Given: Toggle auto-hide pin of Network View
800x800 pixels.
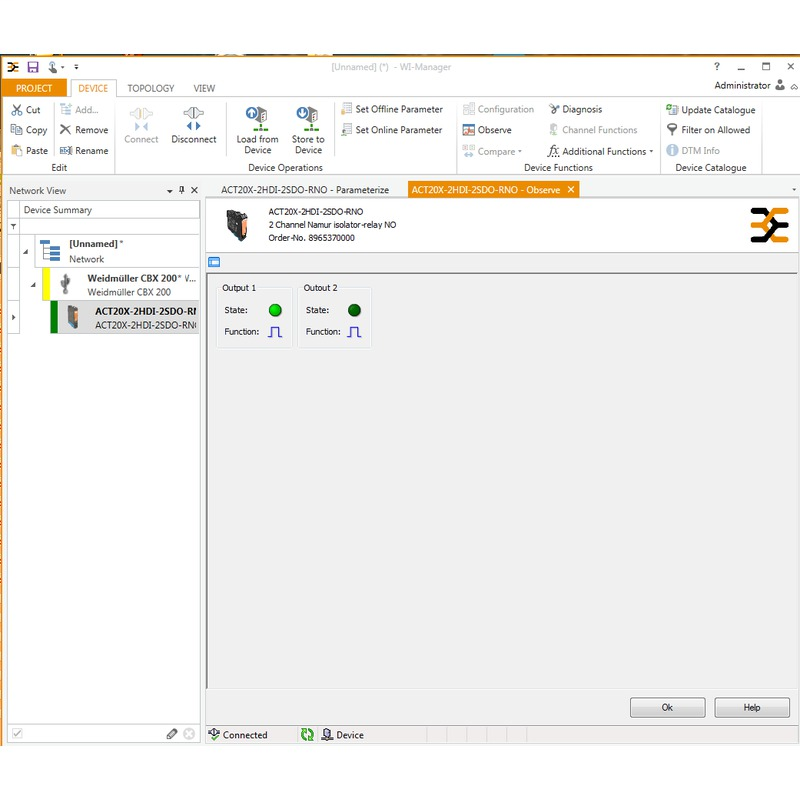Looking at the screenshot, I should pos(182,190).
